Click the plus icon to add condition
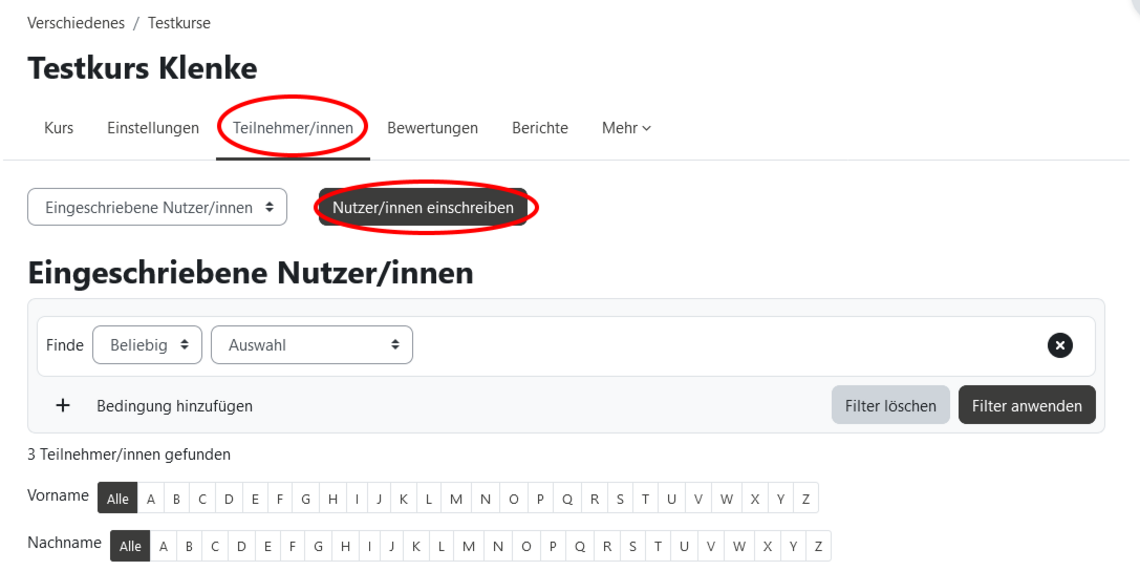1140x571 pixels. pos(63,406)
